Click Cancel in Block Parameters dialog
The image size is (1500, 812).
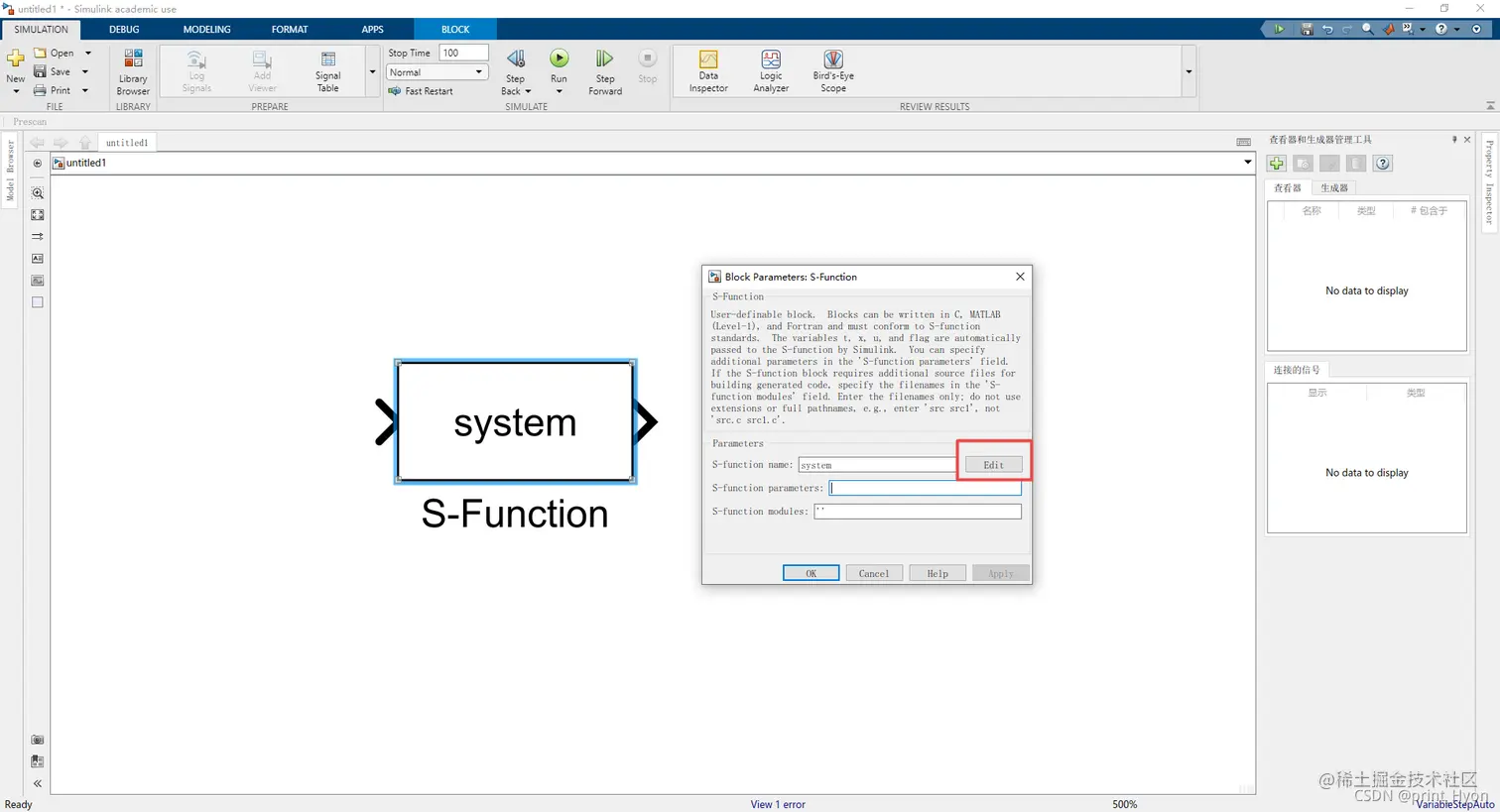coord(874,573)
